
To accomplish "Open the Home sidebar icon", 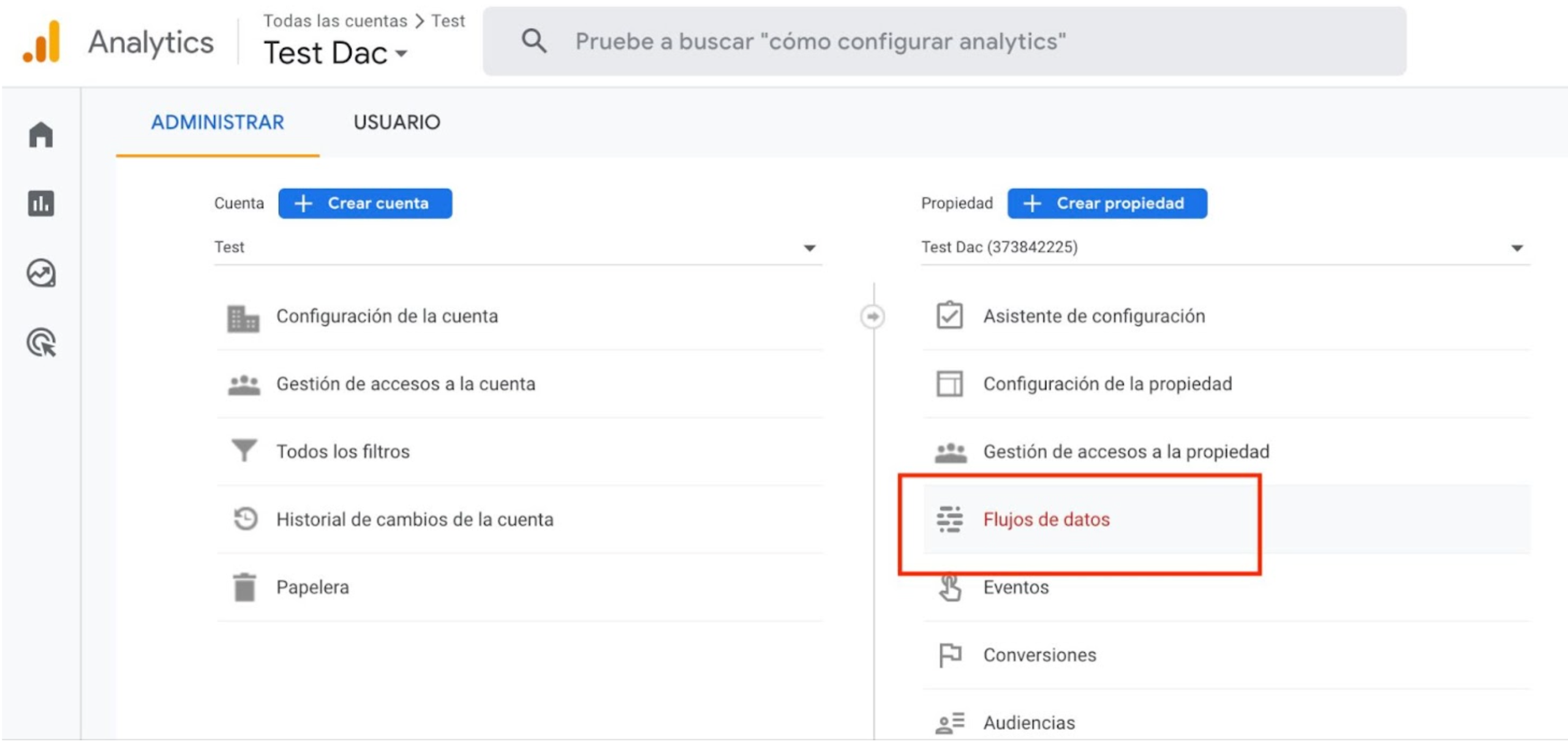I will point(41,135).
